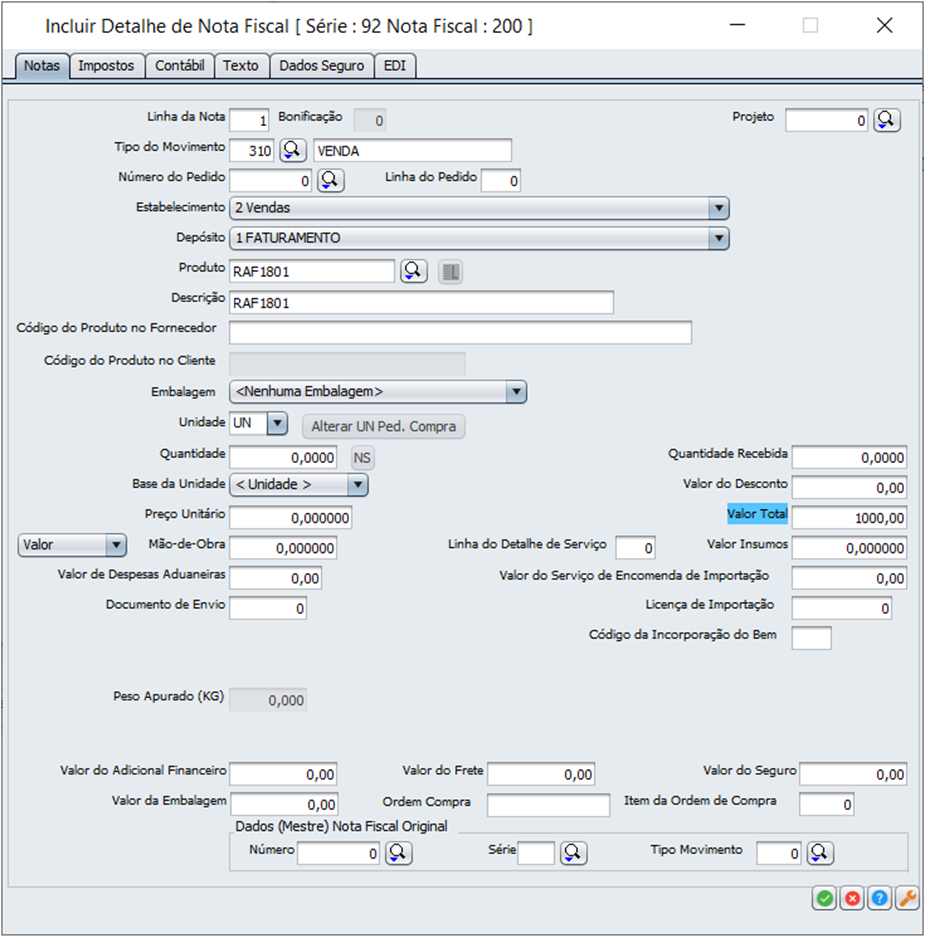Open lookup for Tipo do Movimento

point(292,150)
